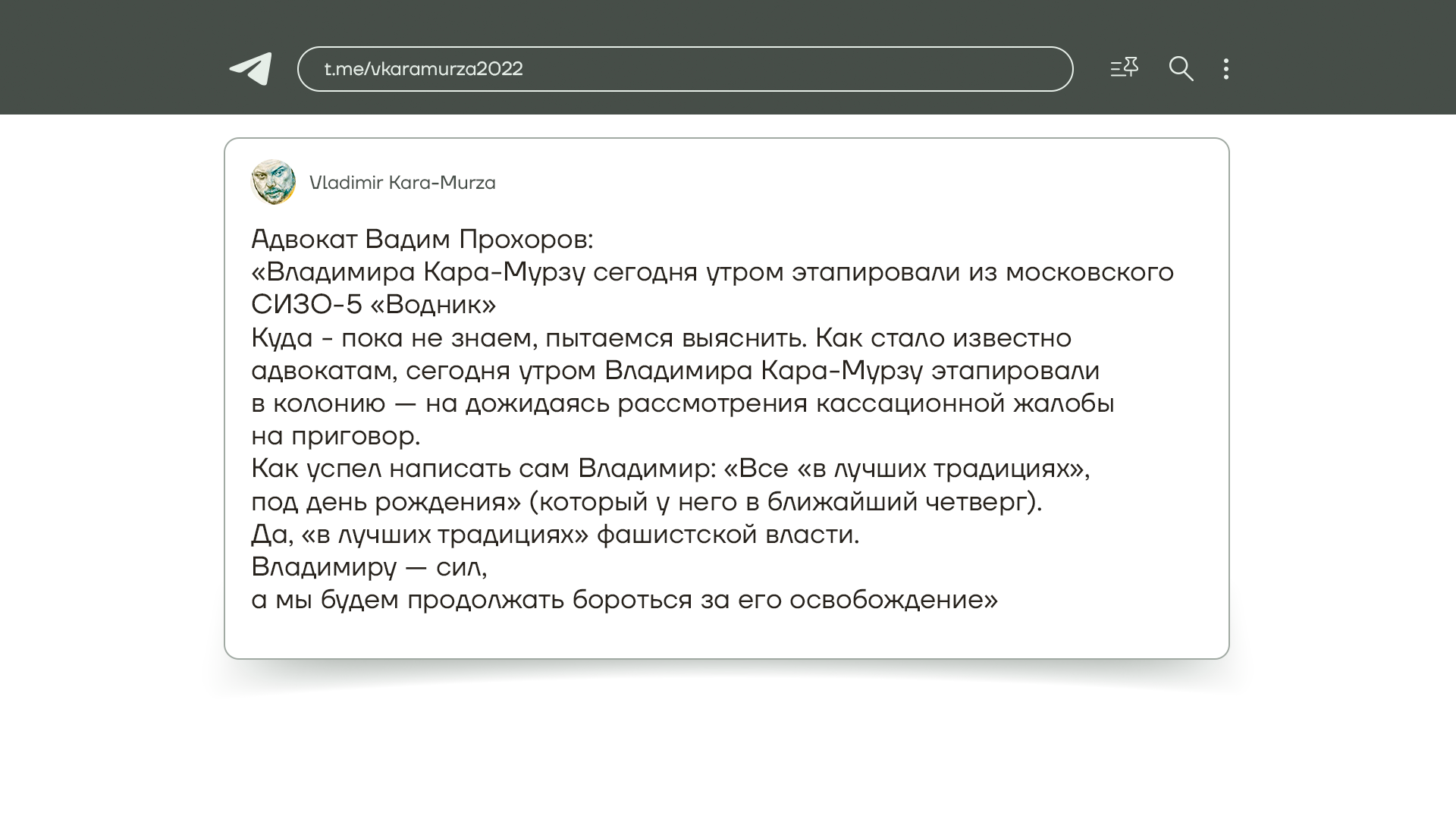Click the t.me/vkaramurza2022 address field
The height and width of the screenshot is (819, 1456).
tap(684, 69)
